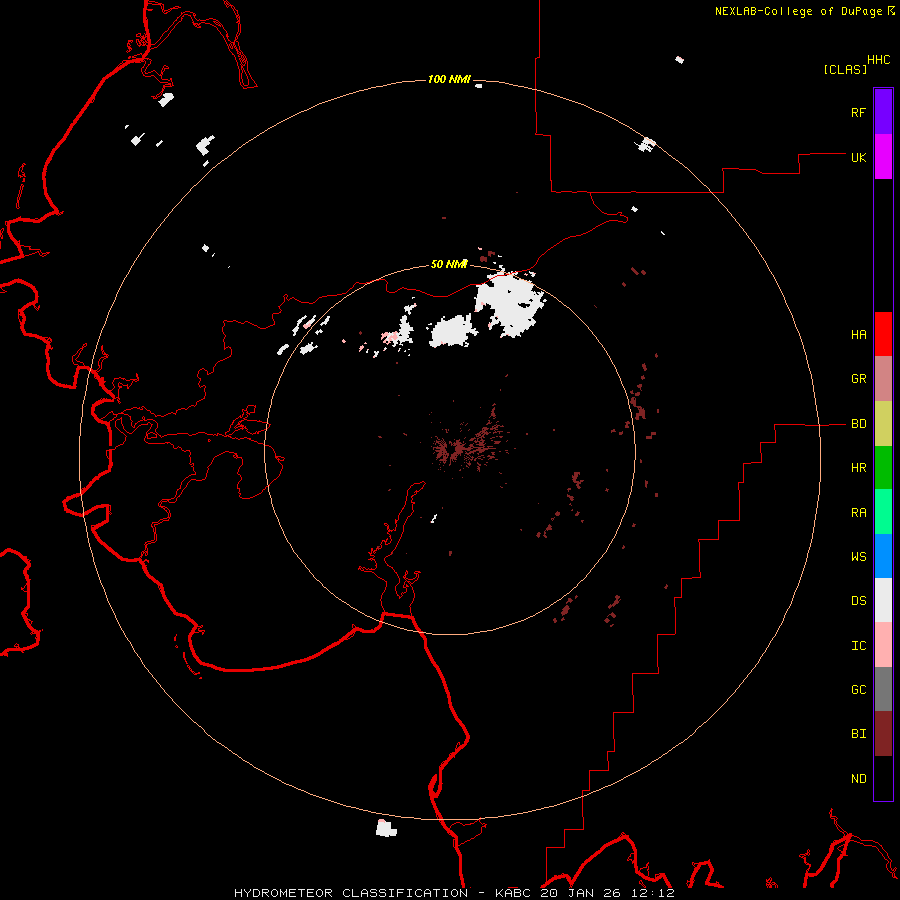The image size is (900, 900).
Task: Click the HR legend label
Action: [x=858, y=468]
